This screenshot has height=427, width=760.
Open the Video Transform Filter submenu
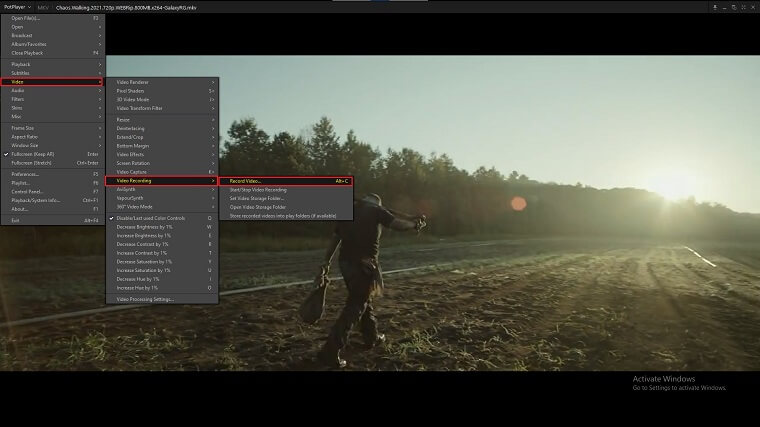[162, 108]
